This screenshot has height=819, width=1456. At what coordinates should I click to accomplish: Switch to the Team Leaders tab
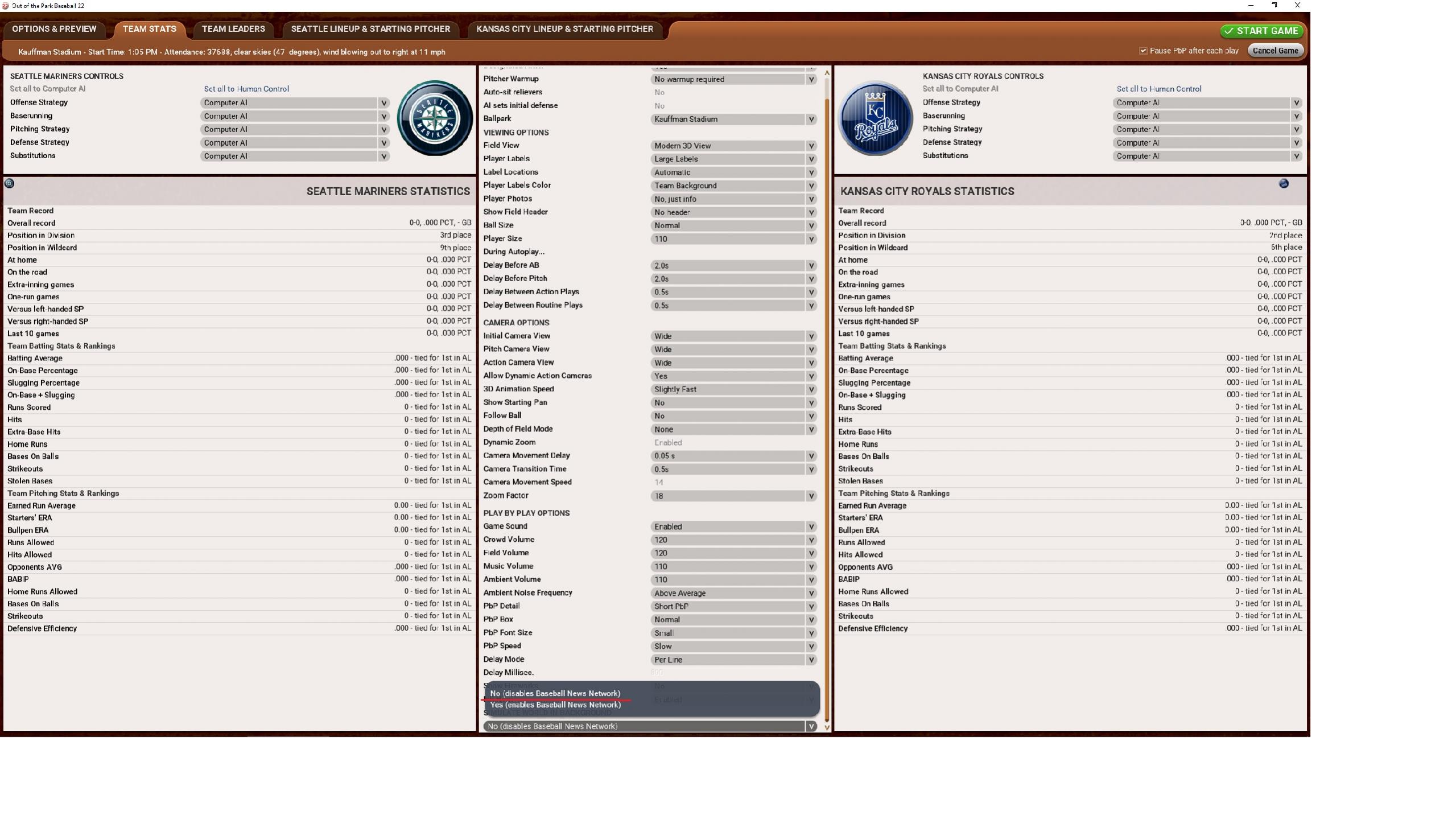233,29
